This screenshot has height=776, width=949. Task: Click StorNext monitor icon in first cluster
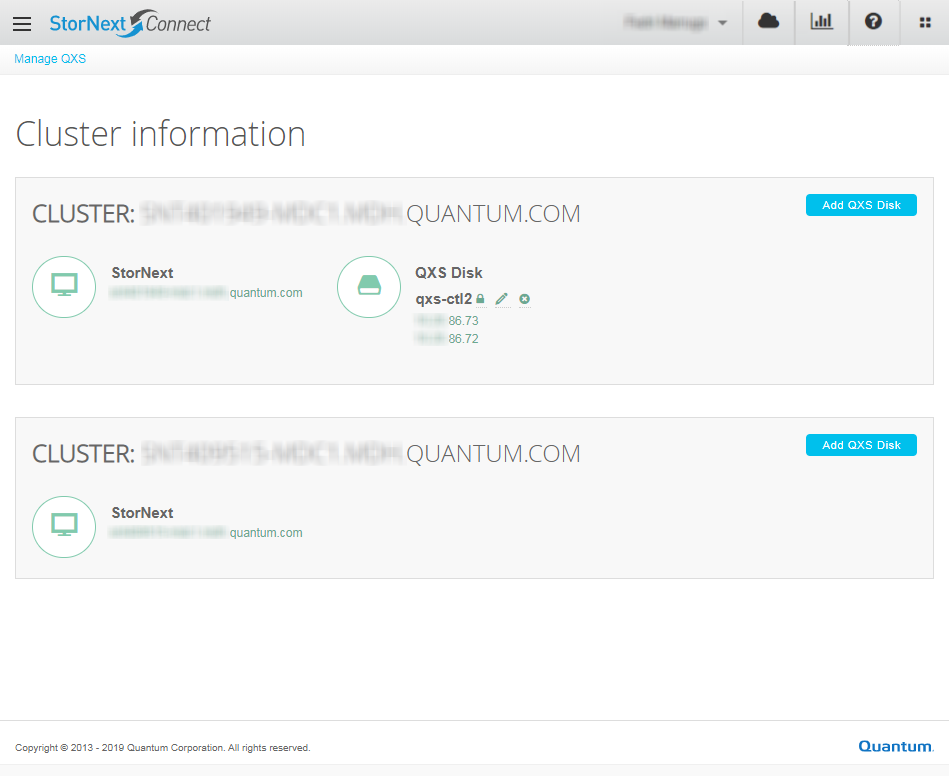[64, 287]
